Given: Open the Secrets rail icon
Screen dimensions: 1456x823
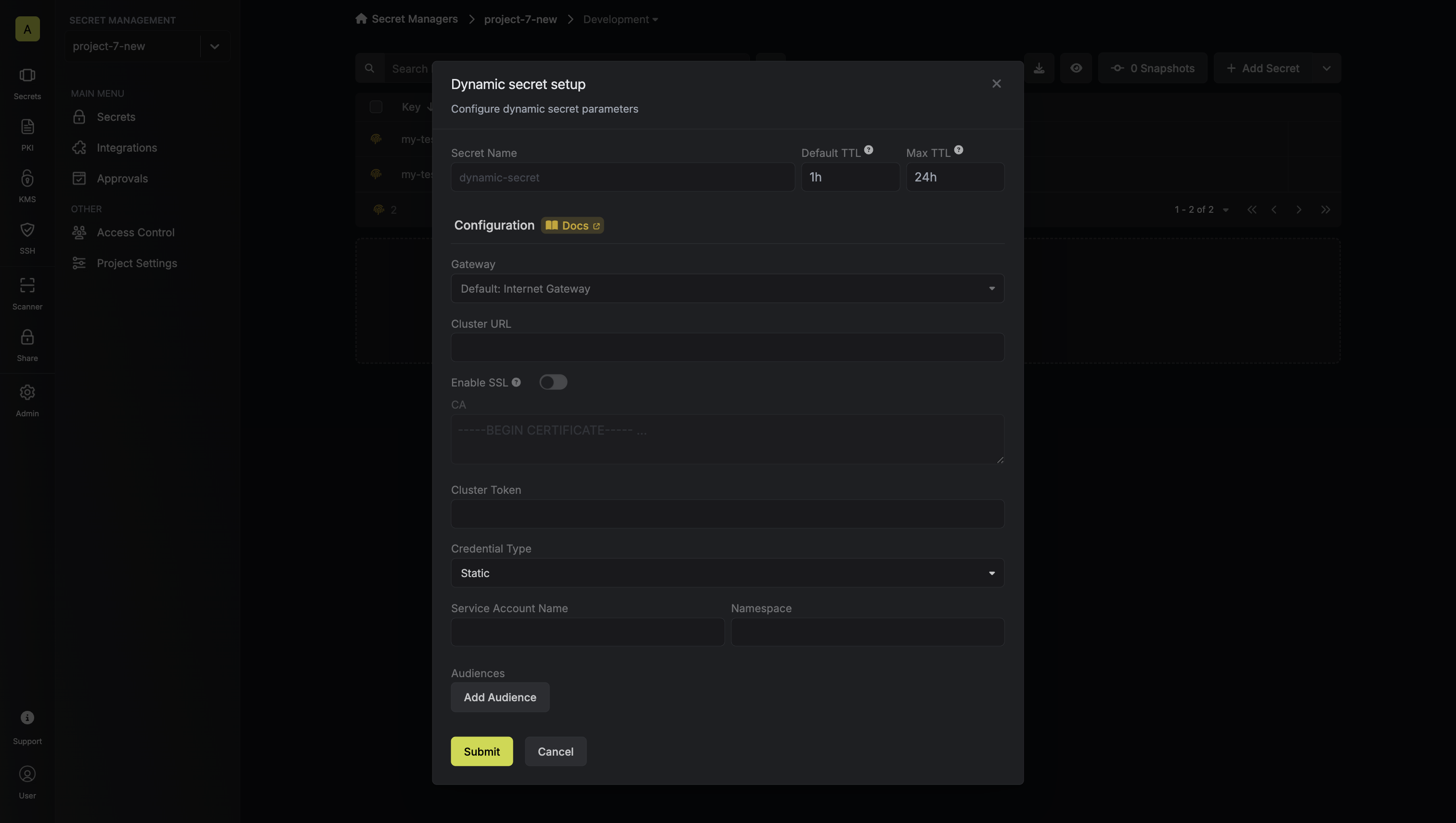Looking at the screenshot, I should [x=27, y=75].
